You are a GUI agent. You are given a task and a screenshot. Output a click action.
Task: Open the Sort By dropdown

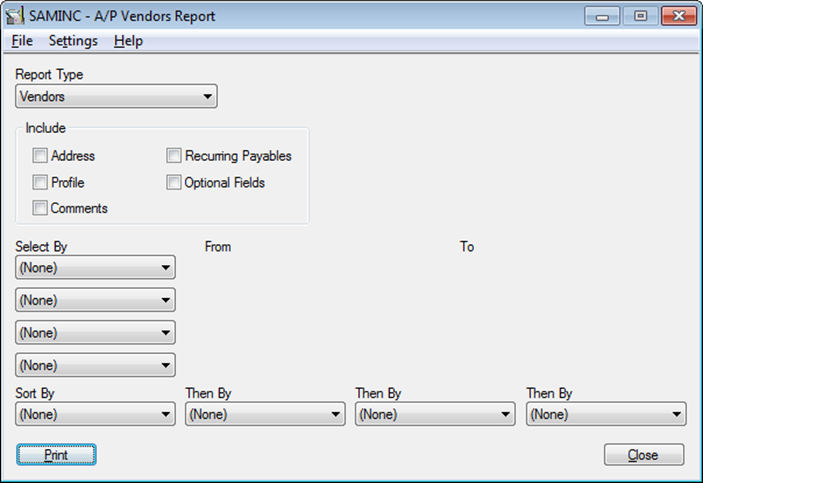pyautogui.click(x=96, y=414)
